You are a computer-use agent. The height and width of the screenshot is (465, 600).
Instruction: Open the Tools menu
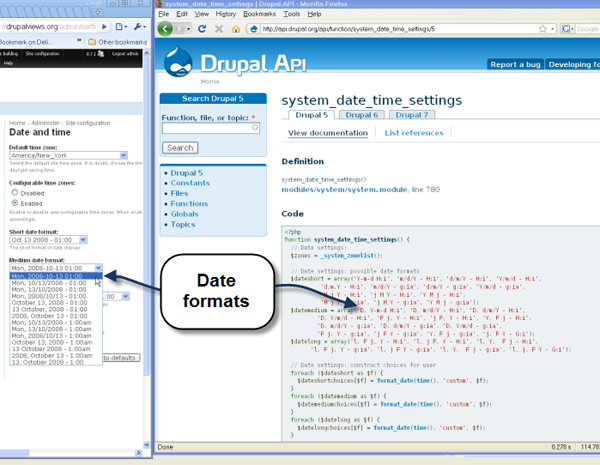point(292,14)
